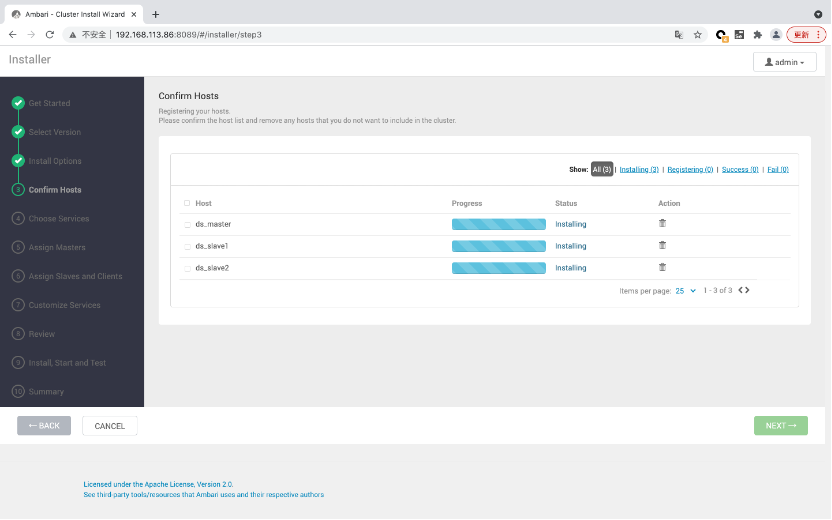Click the trash icon for ds_slave2
Screen dimensions: 832x520
(x=662, y=268)
